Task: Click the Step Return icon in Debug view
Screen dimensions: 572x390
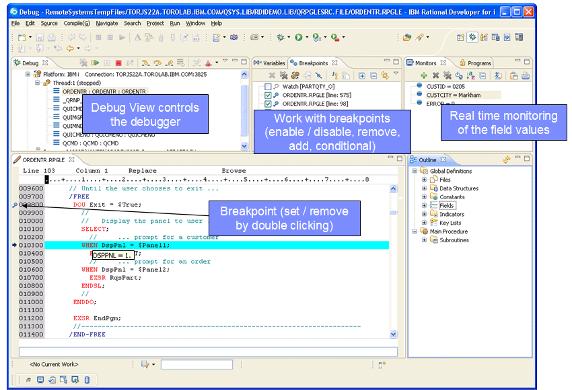Action: pyautogui.click(x=169, y=63)
